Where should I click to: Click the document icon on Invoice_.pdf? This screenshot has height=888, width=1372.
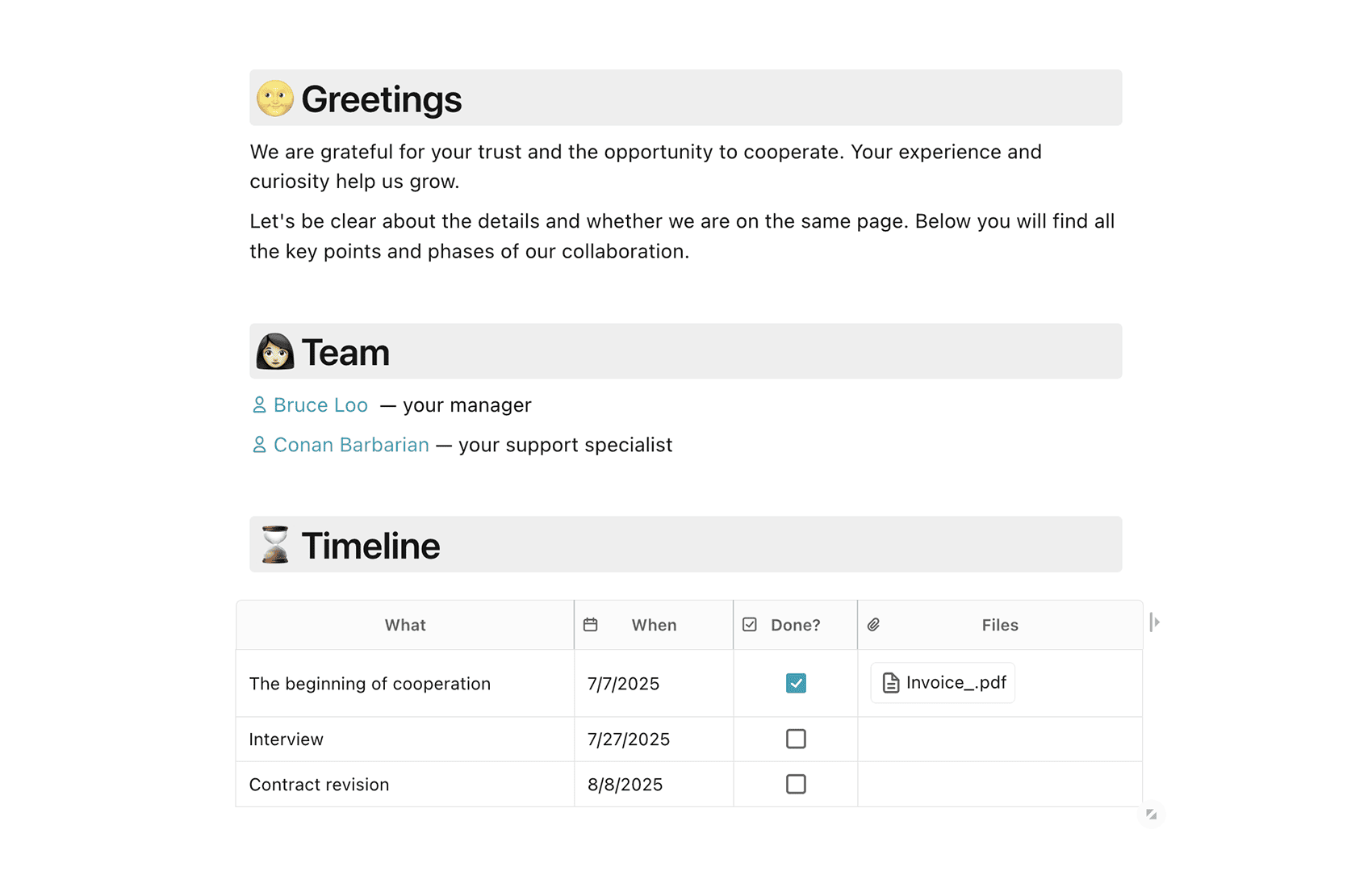(x=891, y=683)
